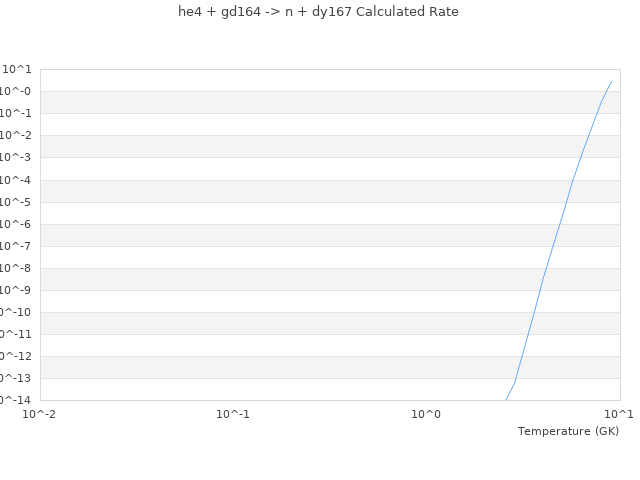Click the x-axis tick label 10^-1
640x480 pixels.
point(233,414)
